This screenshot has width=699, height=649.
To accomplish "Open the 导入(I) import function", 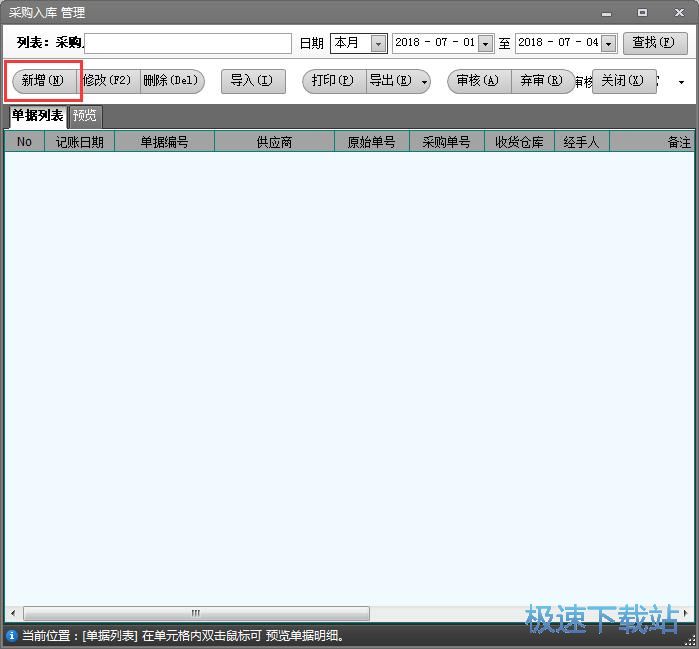I will (253, 81).
